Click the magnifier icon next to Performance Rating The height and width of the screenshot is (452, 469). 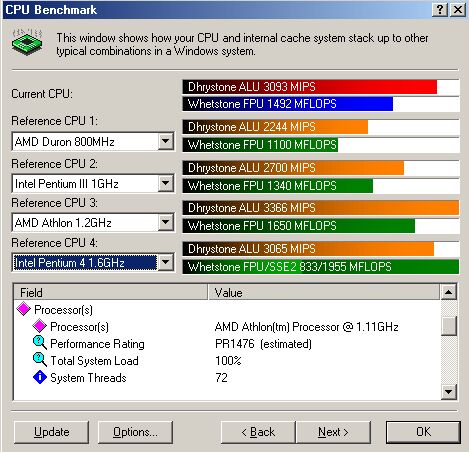pyautogui.click(x=40, y=343)
